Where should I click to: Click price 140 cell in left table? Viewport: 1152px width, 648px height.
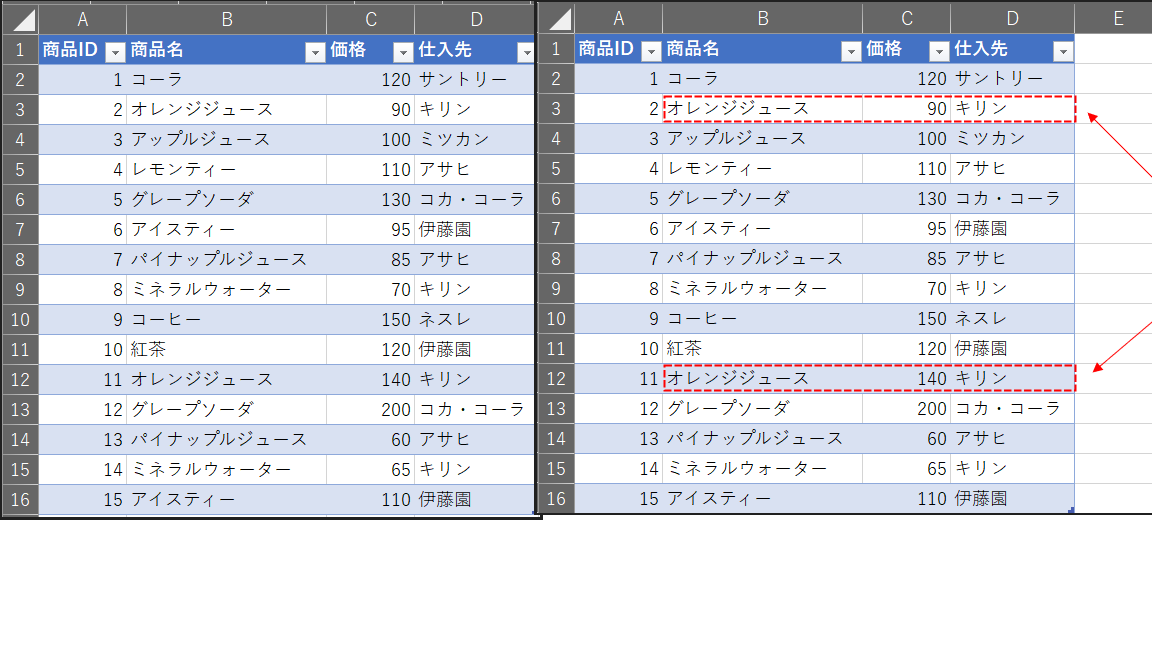click(370, 379)
